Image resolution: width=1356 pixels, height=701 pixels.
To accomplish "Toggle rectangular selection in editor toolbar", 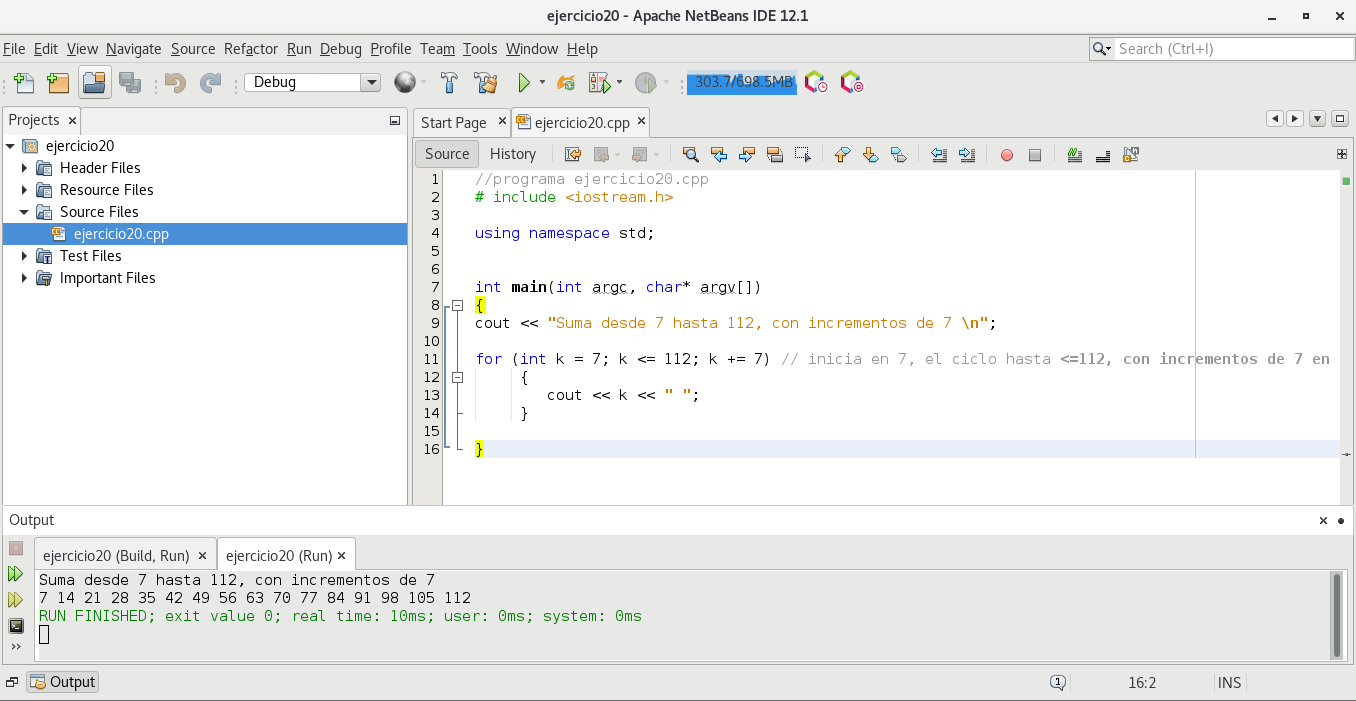I will pos(802,155).
